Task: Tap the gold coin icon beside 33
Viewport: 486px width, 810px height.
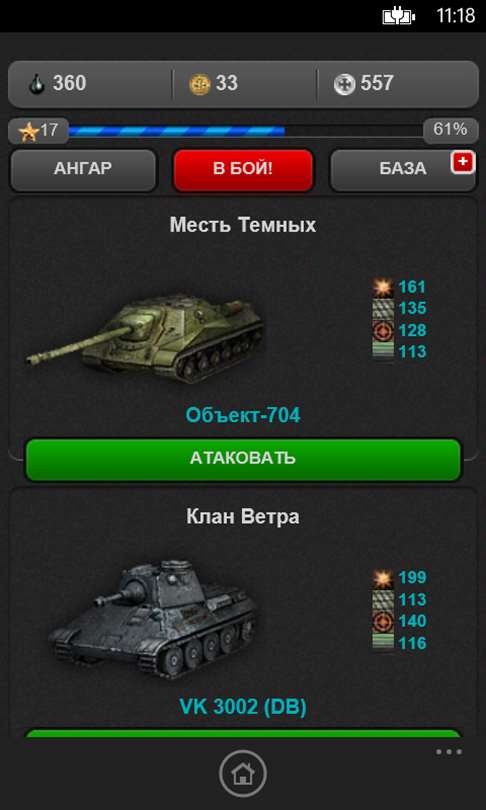Action: 199,84
